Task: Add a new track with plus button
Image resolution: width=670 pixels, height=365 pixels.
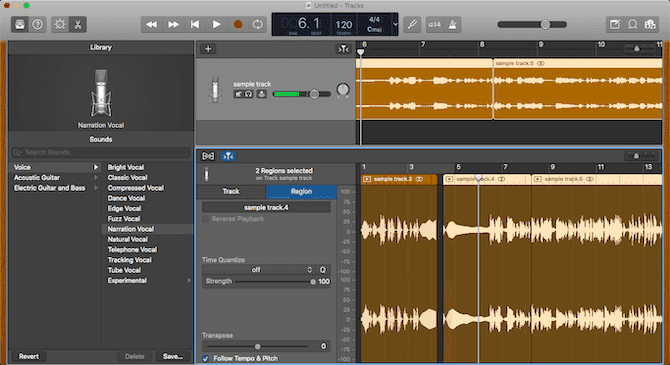Action: pos(208,49)
